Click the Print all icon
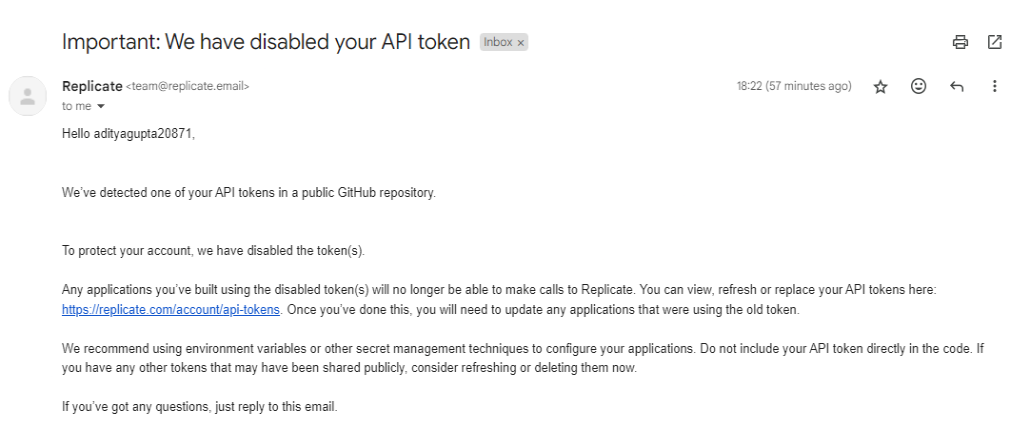1024x447 pixels. pos(960,42)
